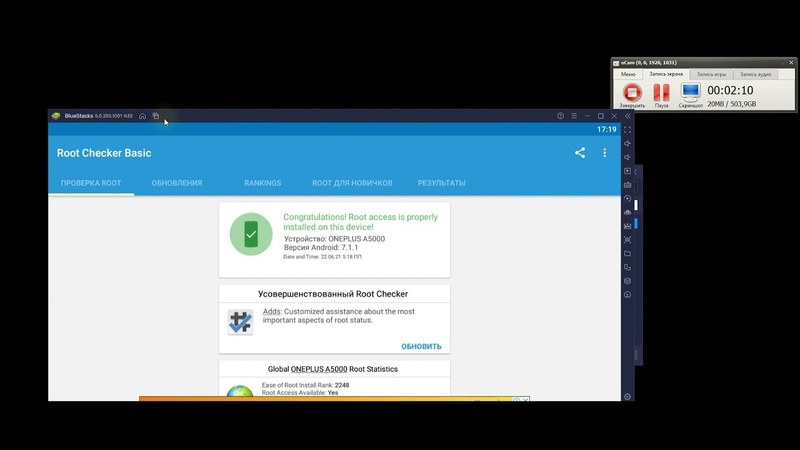The width and height of the screenshot is (800, 450).
Task: Click the green root verified phone icon
Action: pos(251,234)
